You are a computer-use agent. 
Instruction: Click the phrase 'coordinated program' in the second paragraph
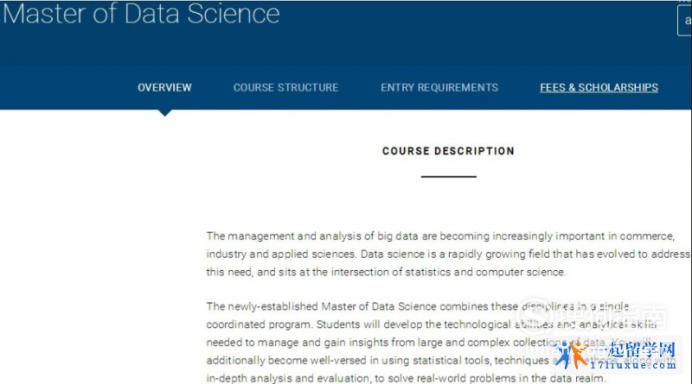(259, 325)
